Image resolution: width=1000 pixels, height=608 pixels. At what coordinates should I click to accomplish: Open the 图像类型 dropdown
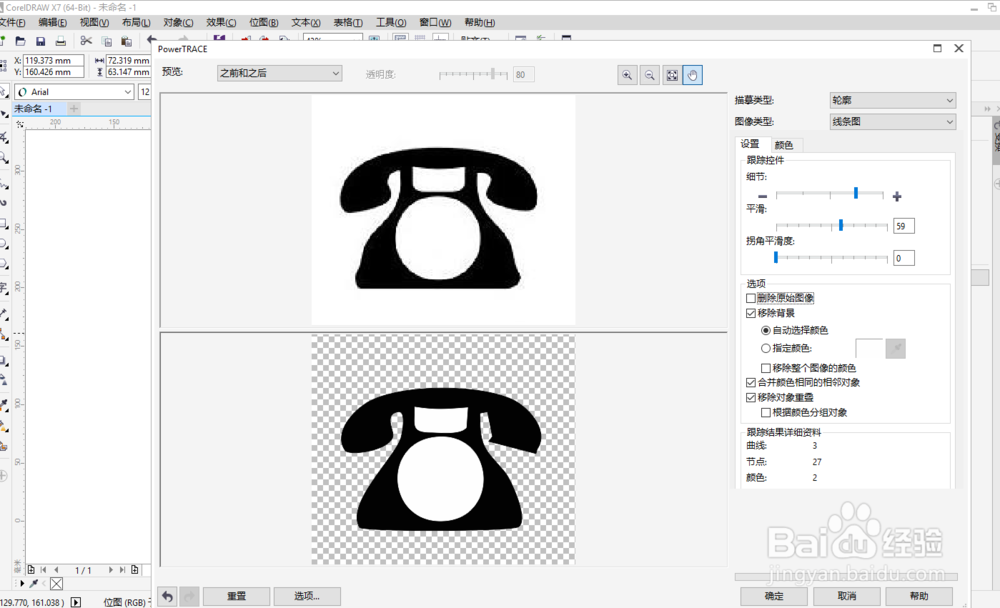(x=892, y=121)
